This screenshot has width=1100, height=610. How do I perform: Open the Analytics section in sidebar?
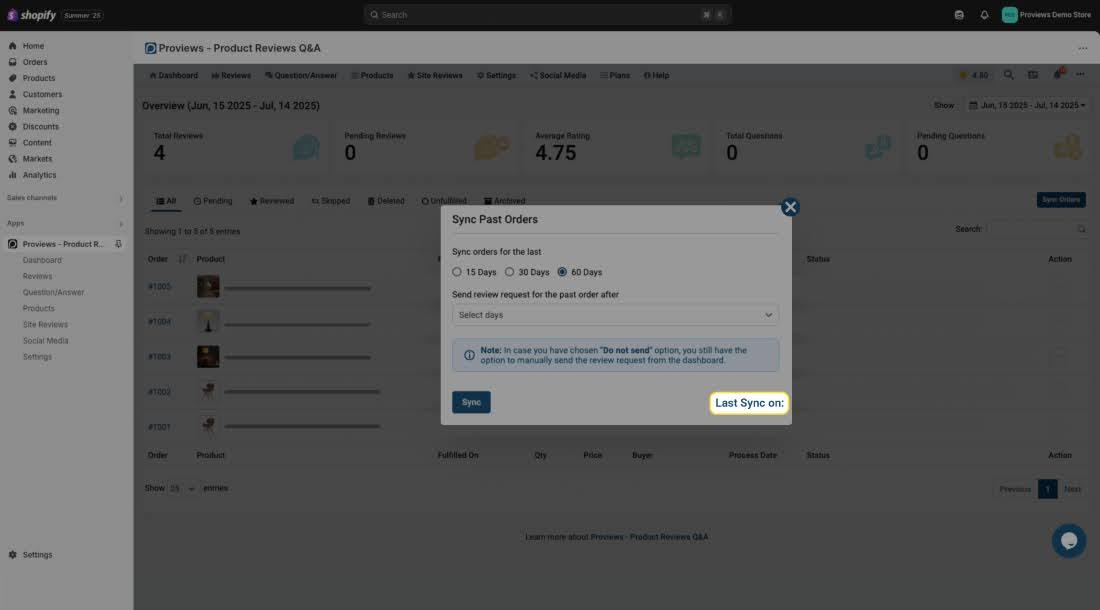[40, 175]
